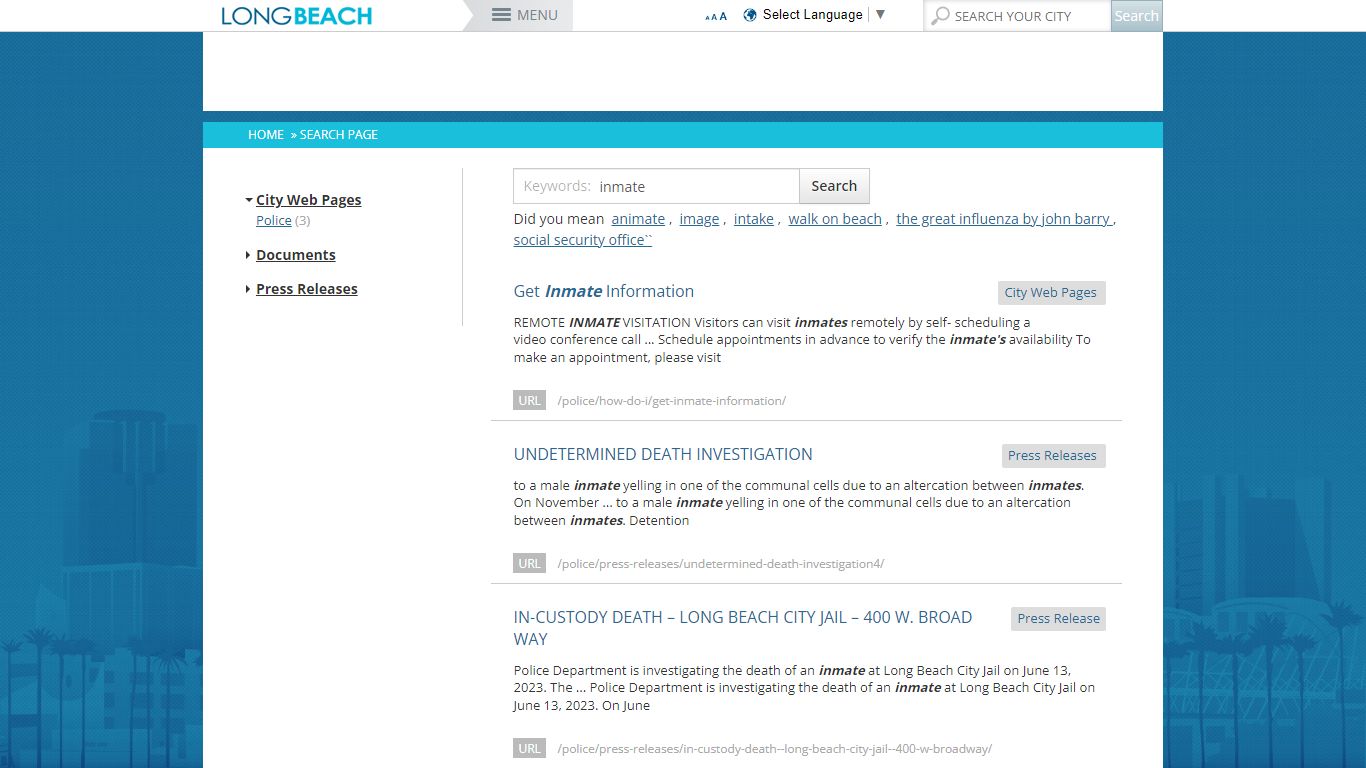The height and width of the screenshot is (768, 1366).
Task: Click the URL badge for in-custody death result
Action: [529, 748]
